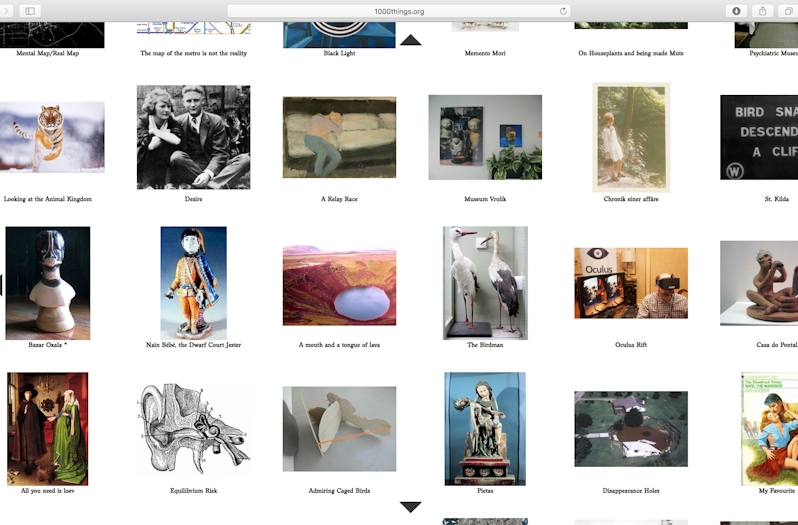Click 'A mouth and a tongue of lava' caption

(x=339, y=345)
